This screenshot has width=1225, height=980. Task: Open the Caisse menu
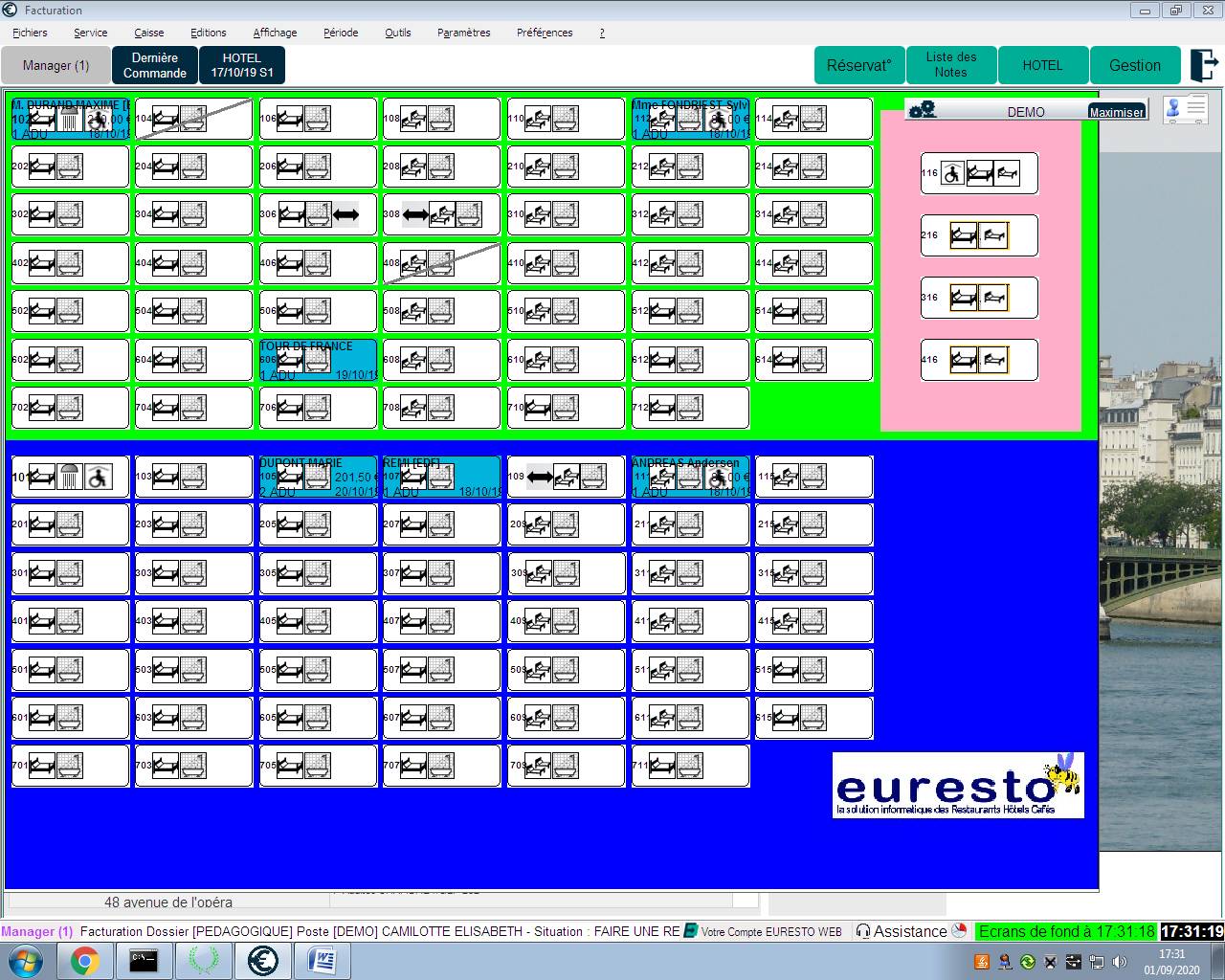click(148, 33)
